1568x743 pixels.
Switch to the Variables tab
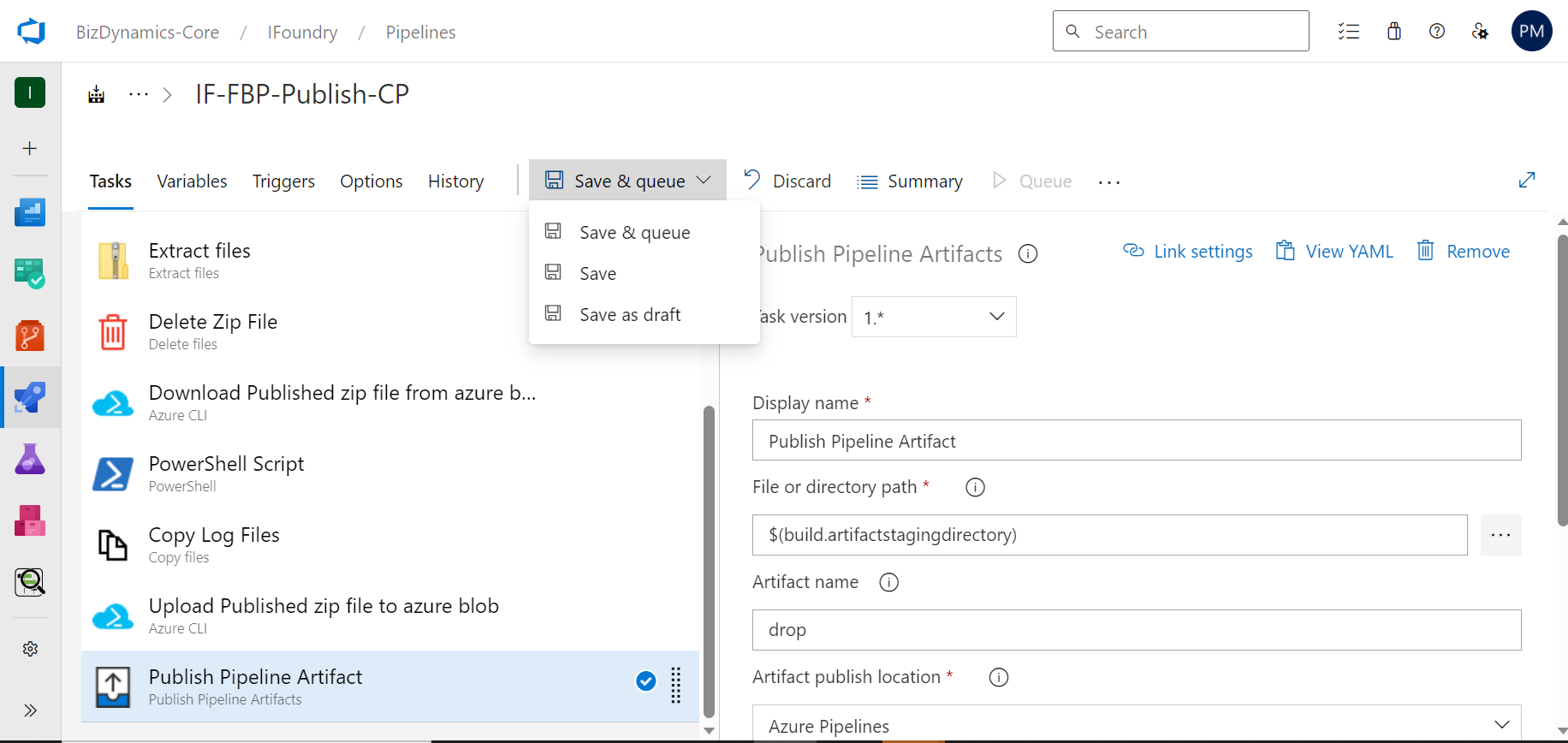[x=192, y=181]
